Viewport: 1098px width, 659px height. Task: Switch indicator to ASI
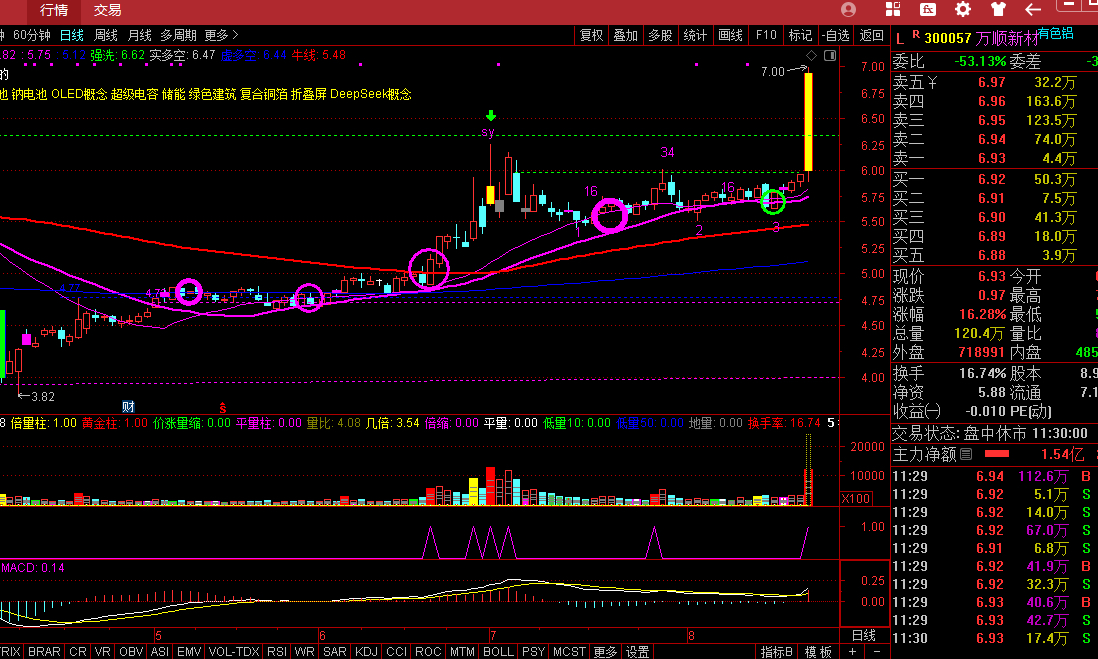[x=160, y=651]
